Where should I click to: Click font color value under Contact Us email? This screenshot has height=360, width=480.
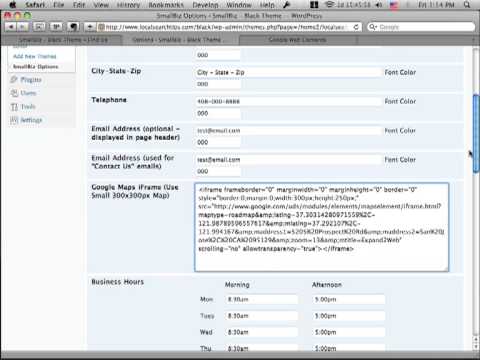point(218,171)
